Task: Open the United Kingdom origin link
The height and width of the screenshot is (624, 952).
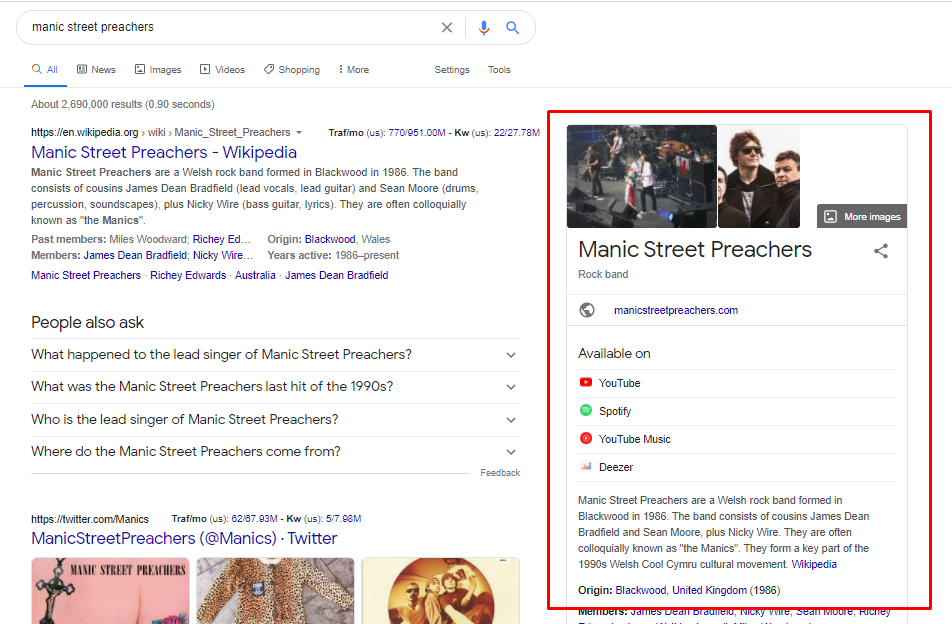Action: click(709, 590)
